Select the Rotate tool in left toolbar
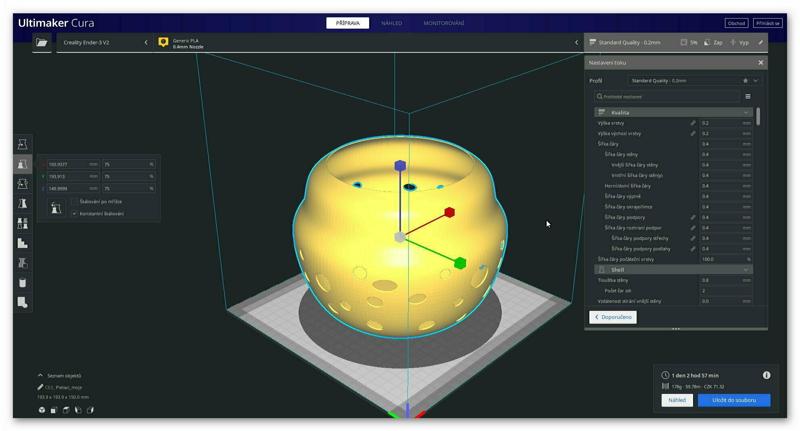800x431 pixels. [22, 184]
